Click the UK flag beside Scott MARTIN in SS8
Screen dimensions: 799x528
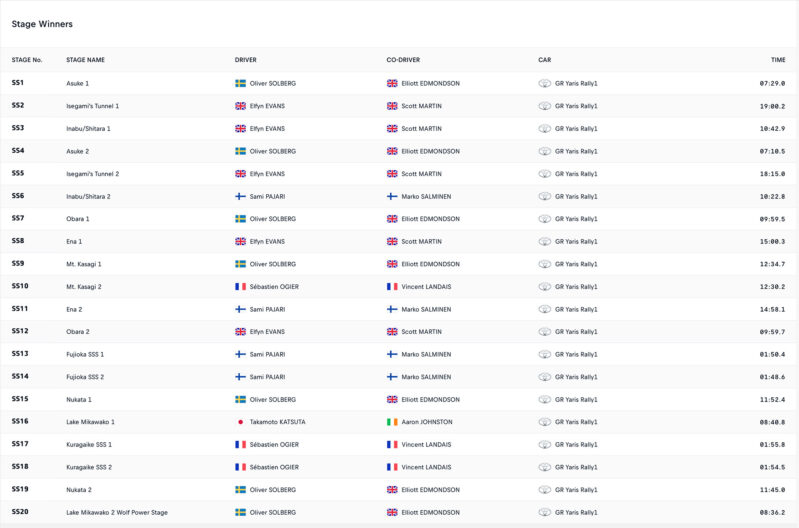[x=392, y=241]
